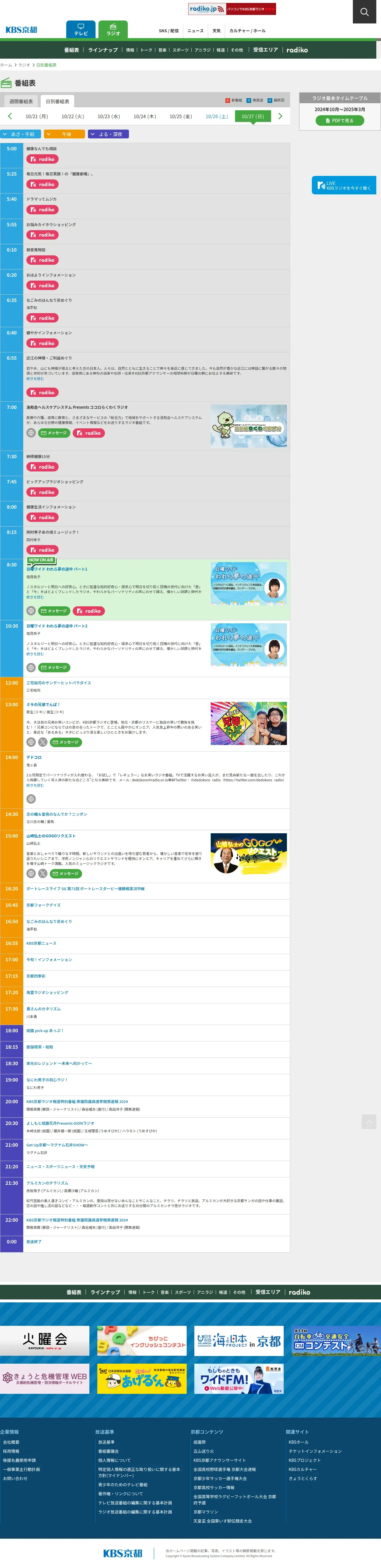Open ラジオ breadcrumb link
The height and width of the screenshot is (1568, 381).
click(x=24, y=65)
